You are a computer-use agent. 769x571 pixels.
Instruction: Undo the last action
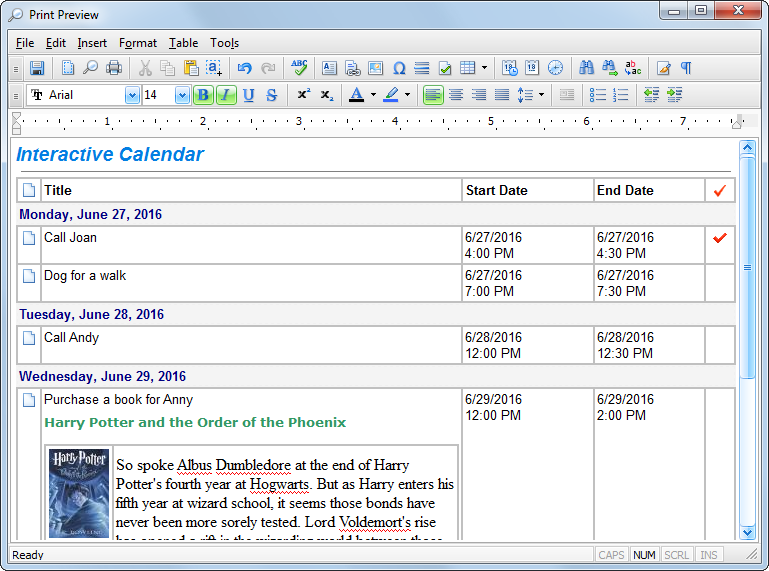244,68
